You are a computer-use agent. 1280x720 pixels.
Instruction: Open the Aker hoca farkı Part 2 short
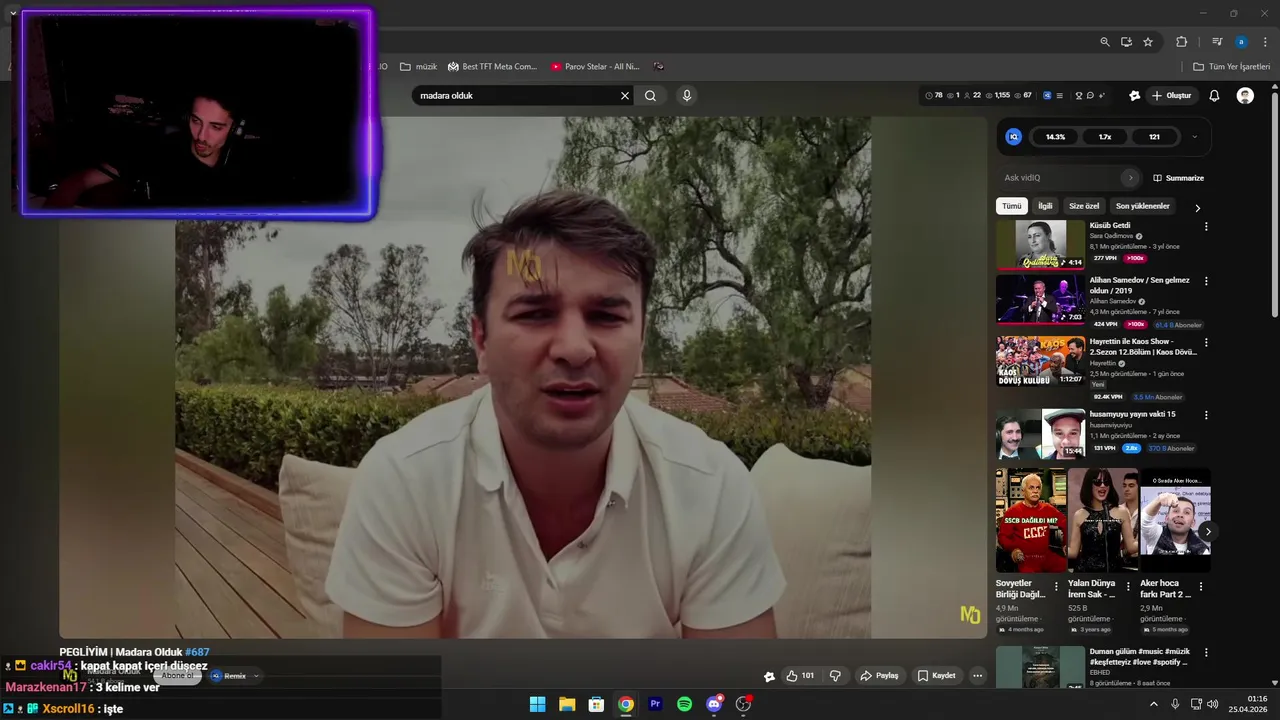pyautogui.click(x=1175, y=520)
